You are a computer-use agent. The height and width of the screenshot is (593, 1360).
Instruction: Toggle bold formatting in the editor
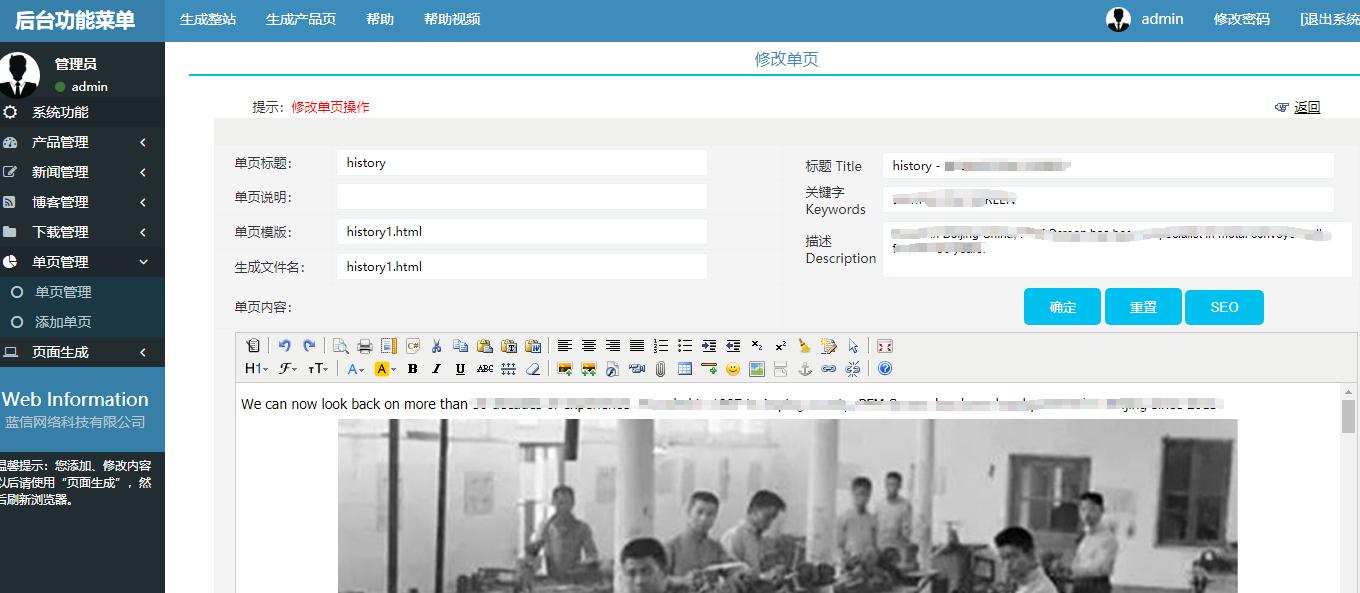412,369
